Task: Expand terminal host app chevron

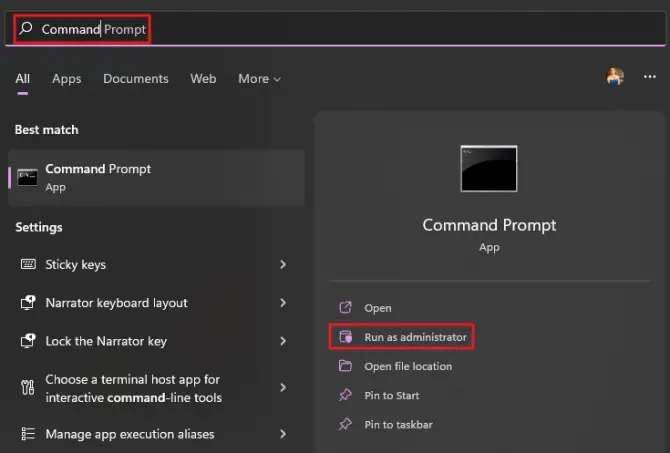Action: tap(283, 388)
